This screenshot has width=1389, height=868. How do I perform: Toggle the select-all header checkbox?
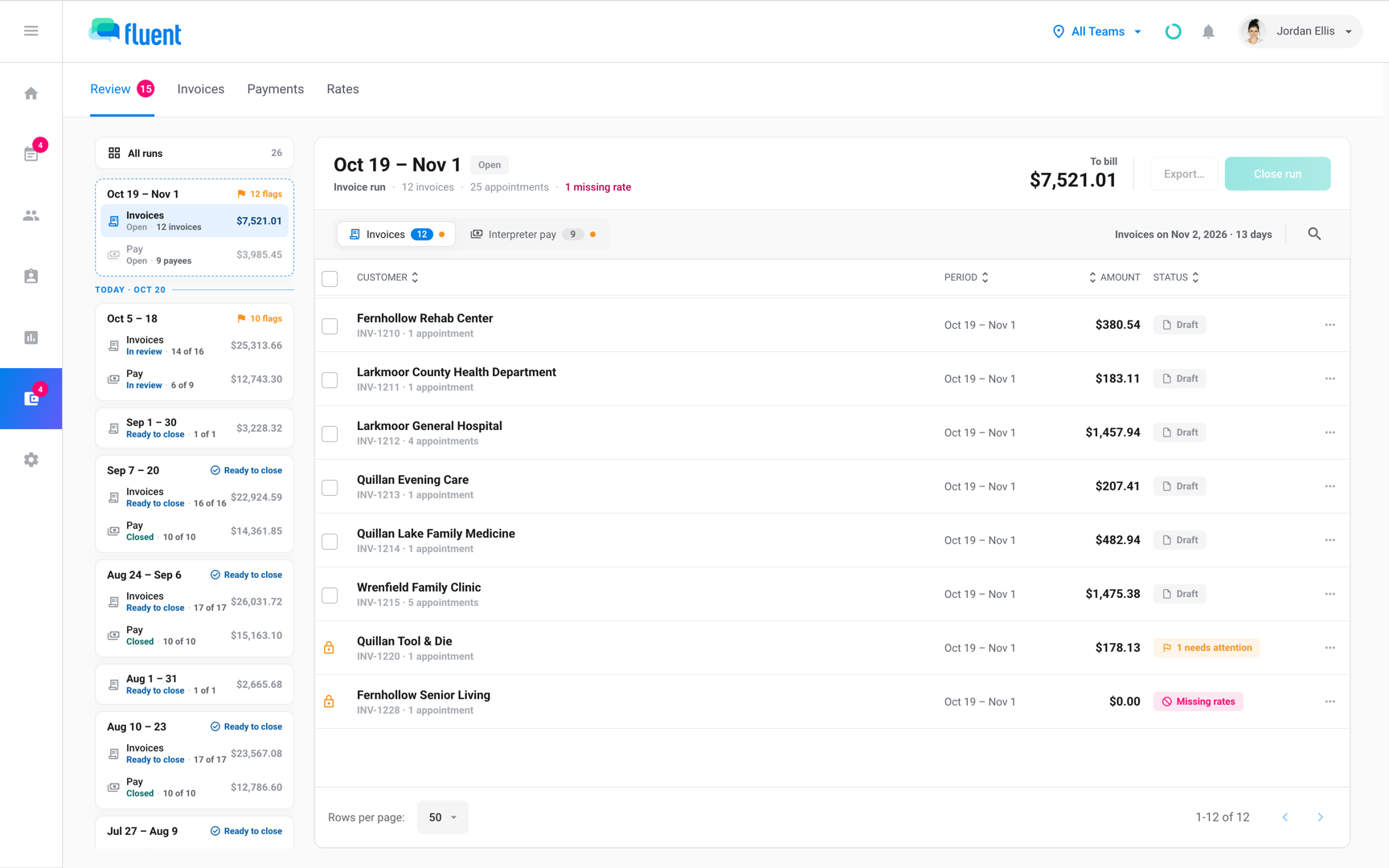[330, 279]
